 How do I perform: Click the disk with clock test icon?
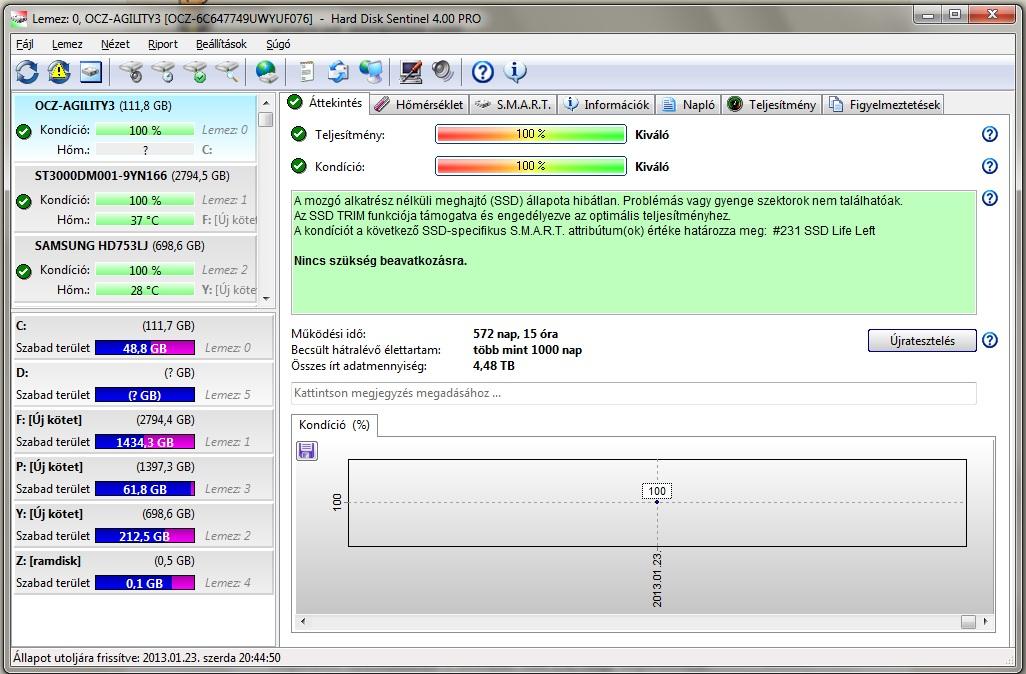tap(164, 71)
